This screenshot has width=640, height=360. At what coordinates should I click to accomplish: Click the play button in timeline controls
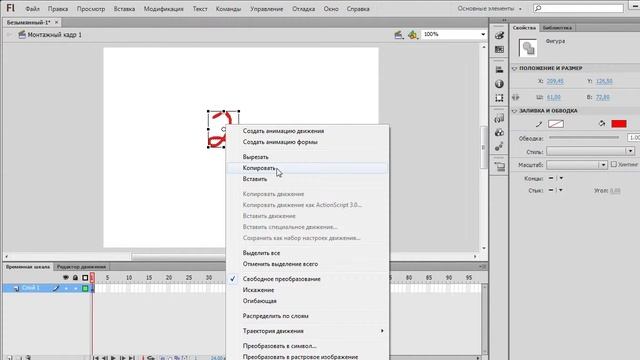pyautogui.click(x=113, y=358)
